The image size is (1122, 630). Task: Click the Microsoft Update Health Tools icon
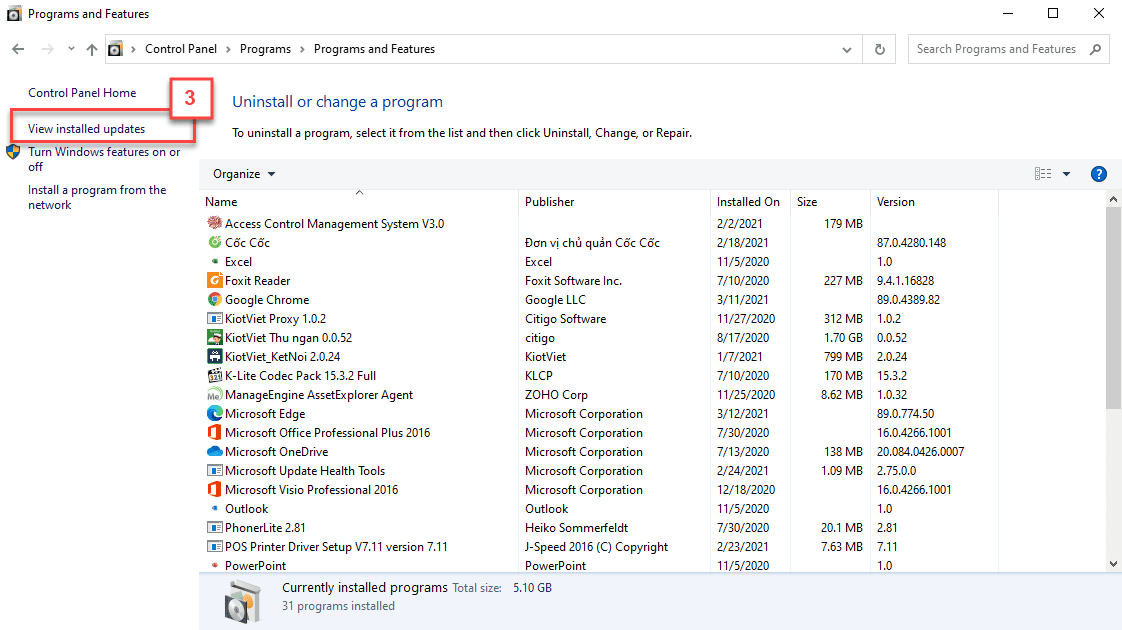[214, 470]
